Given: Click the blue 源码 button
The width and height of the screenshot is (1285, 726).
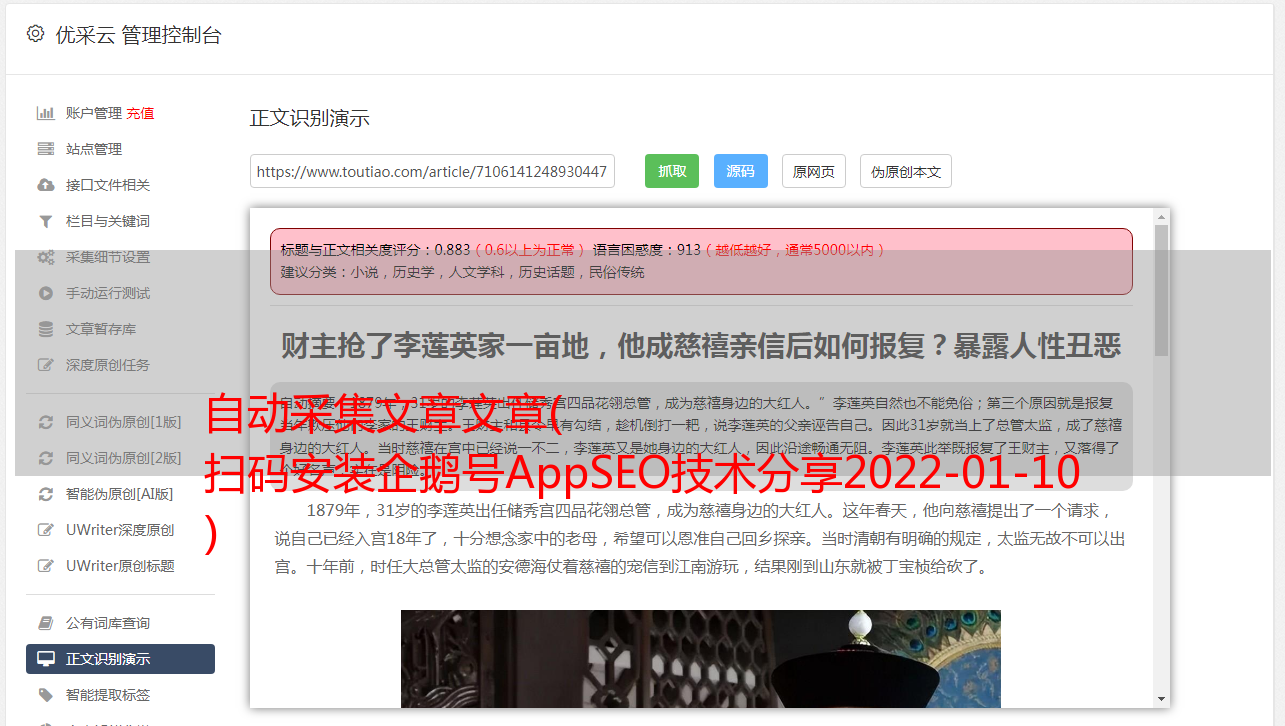Looking at the screenshot, I should [x=740, y=171].
